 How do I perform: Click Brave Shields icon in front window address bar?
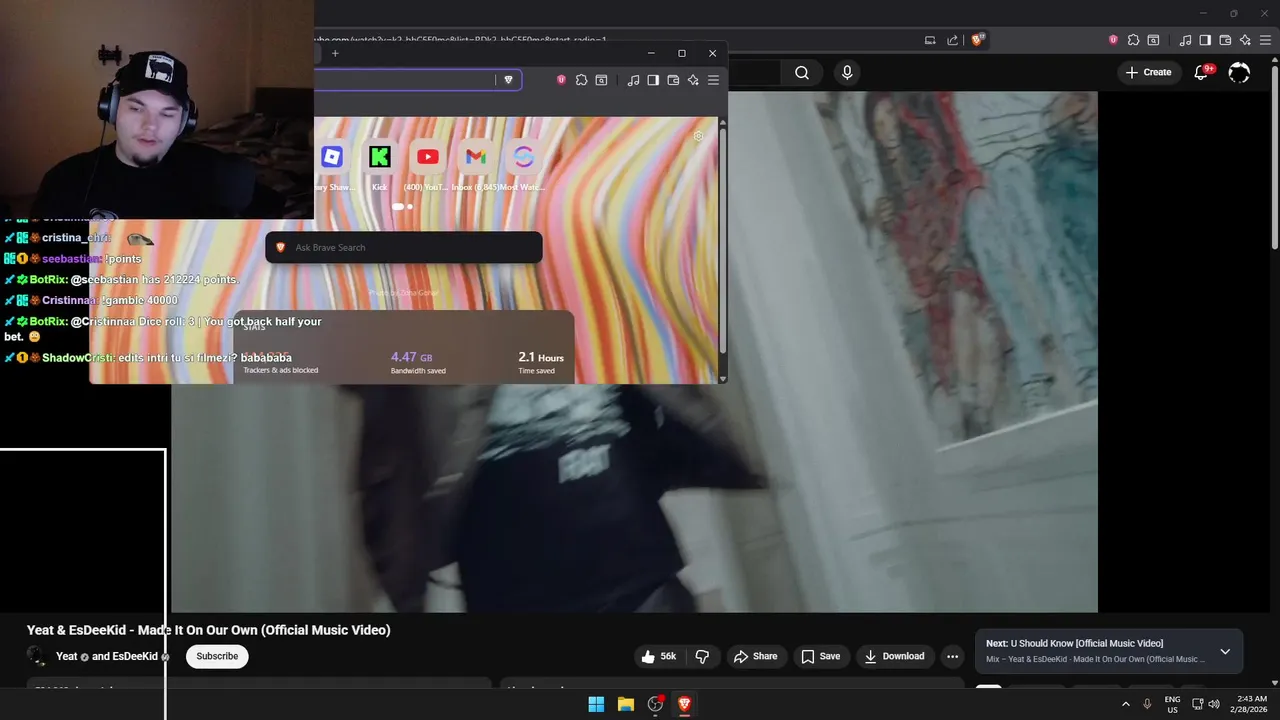point(508,80)
